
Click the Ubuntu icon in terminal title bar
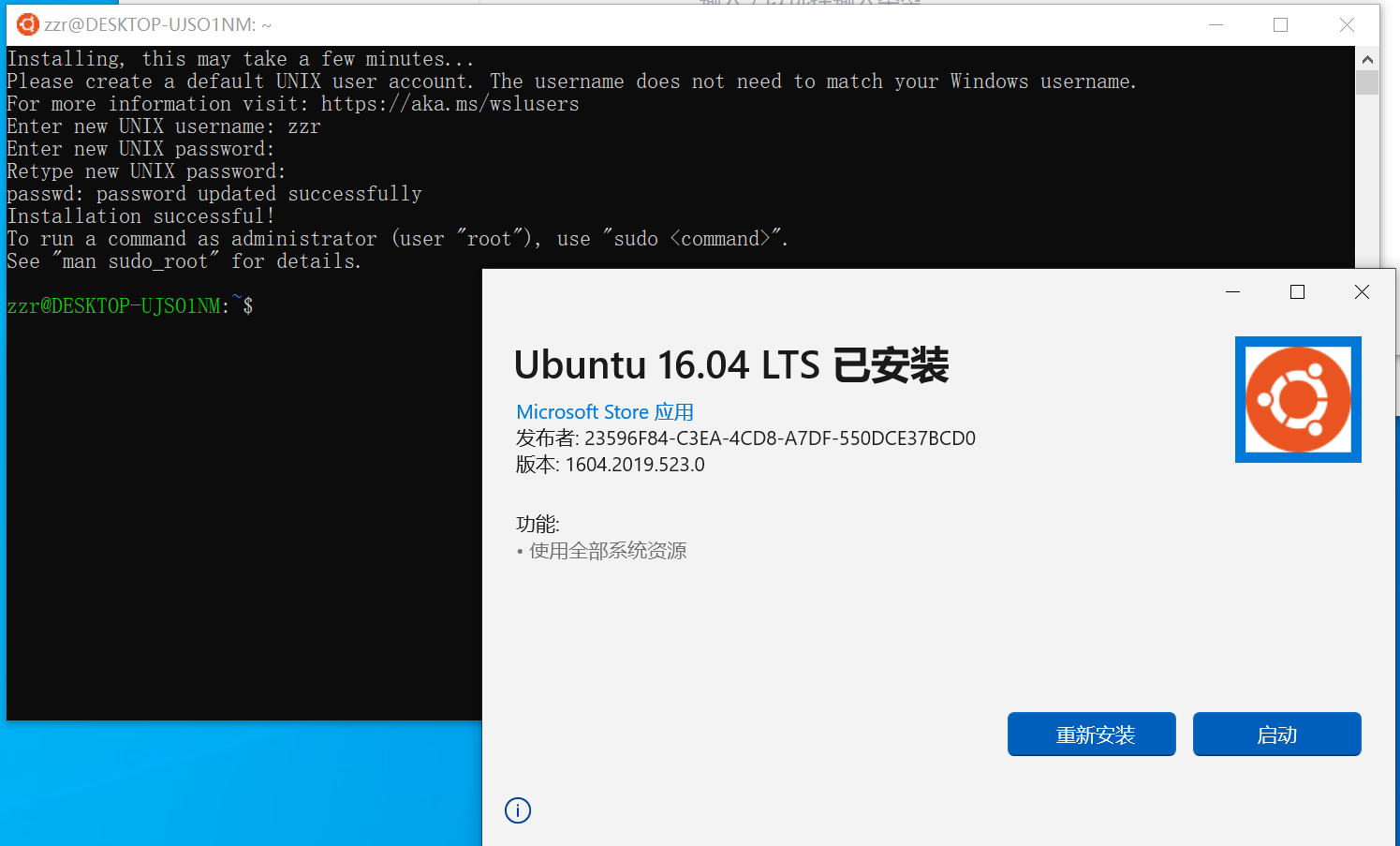28,24
